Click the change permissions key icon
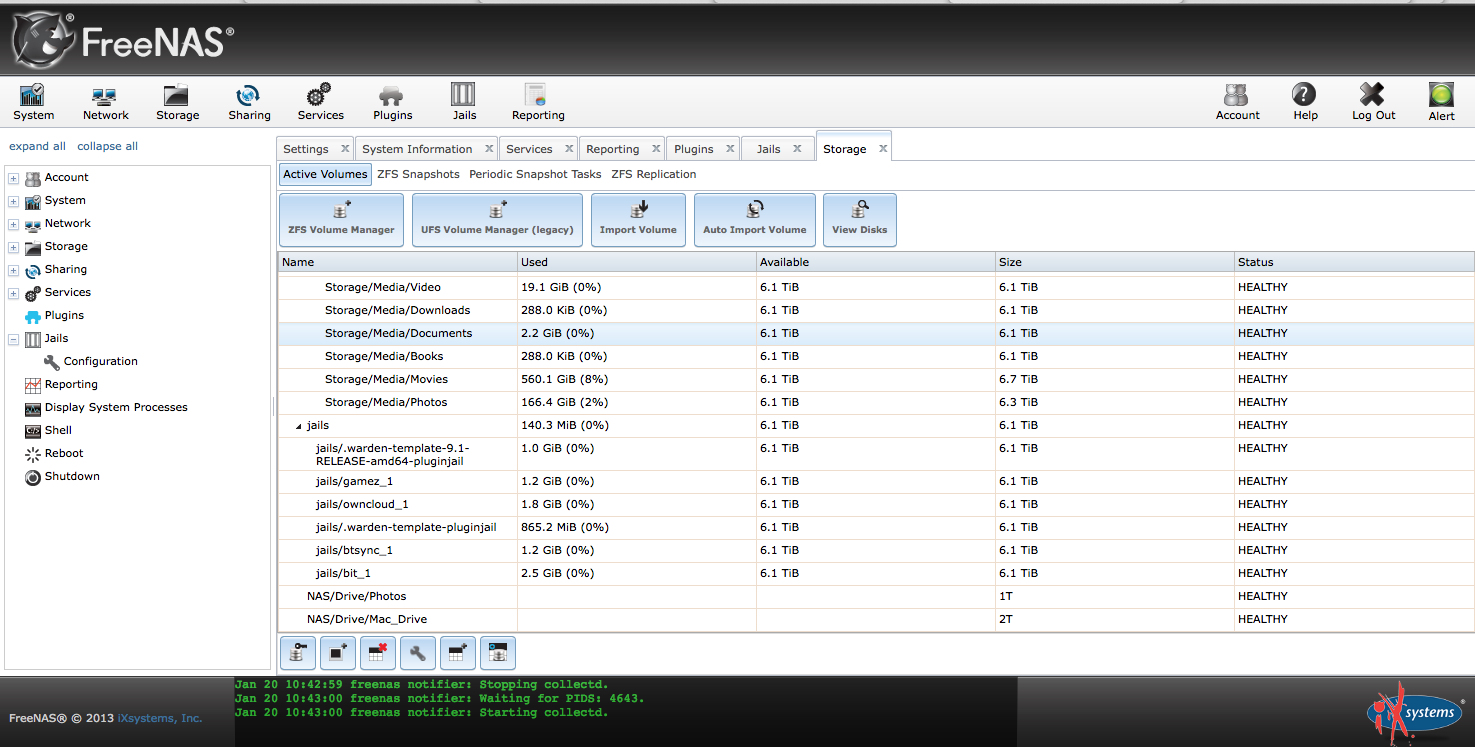Screen dimensions: 1475x747 (x=297, y=653)
